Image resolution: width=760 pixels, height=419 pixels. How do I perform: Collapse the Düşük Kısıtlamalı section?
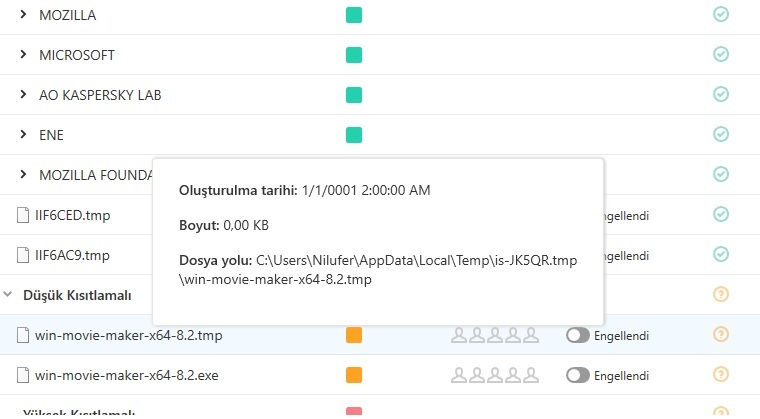click(x=9, y=295)
